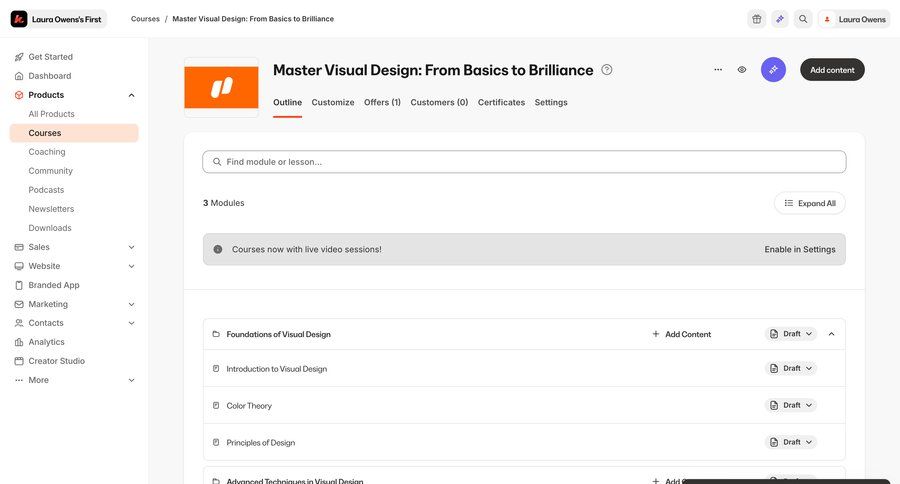The width and height of the screenshot is (900, 484).
Task: Click the lesson icon for Principles of Design
Action: (216, 442)
